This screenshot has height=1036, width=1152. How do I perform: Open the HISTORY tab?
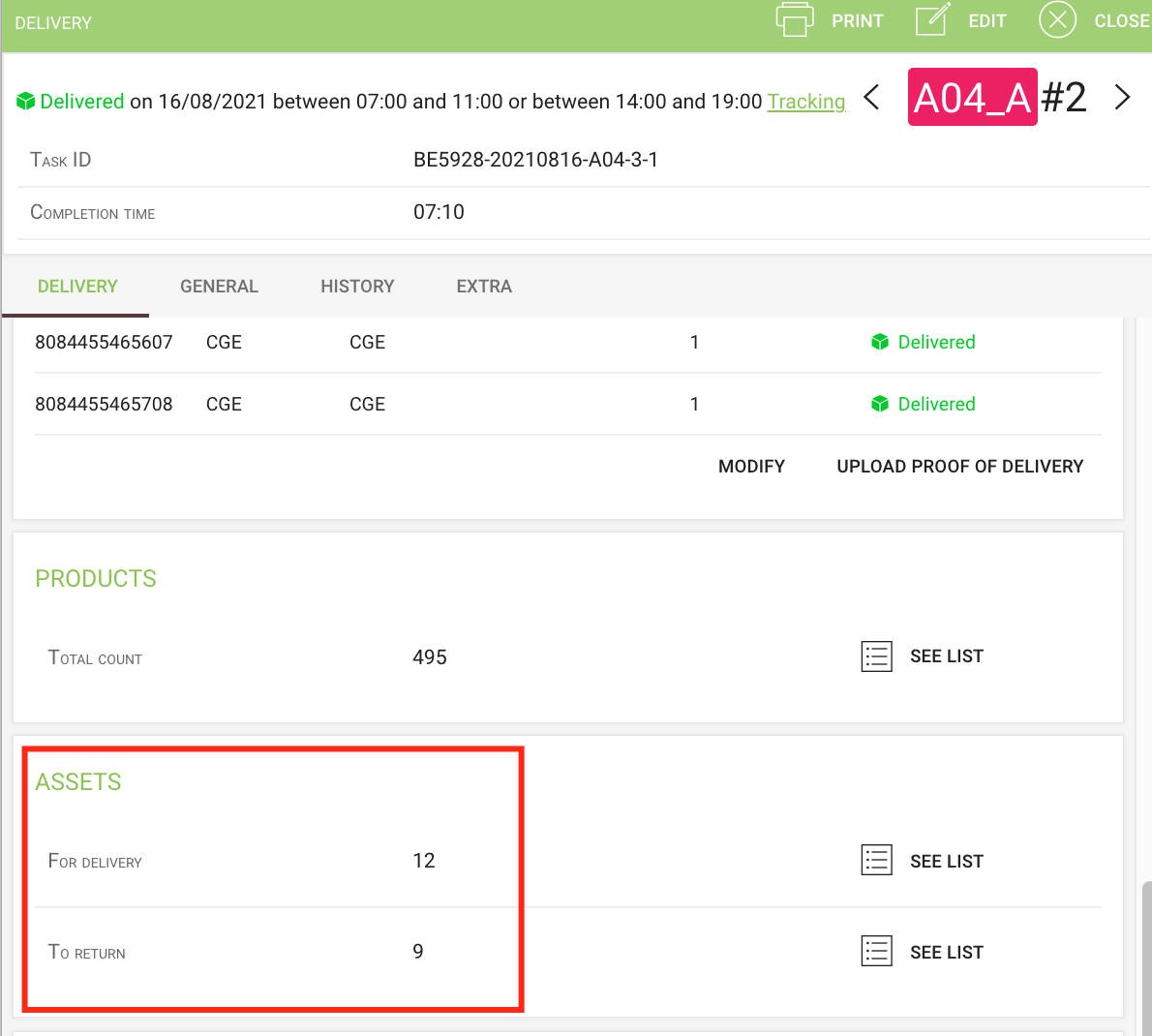coord(357,287)
